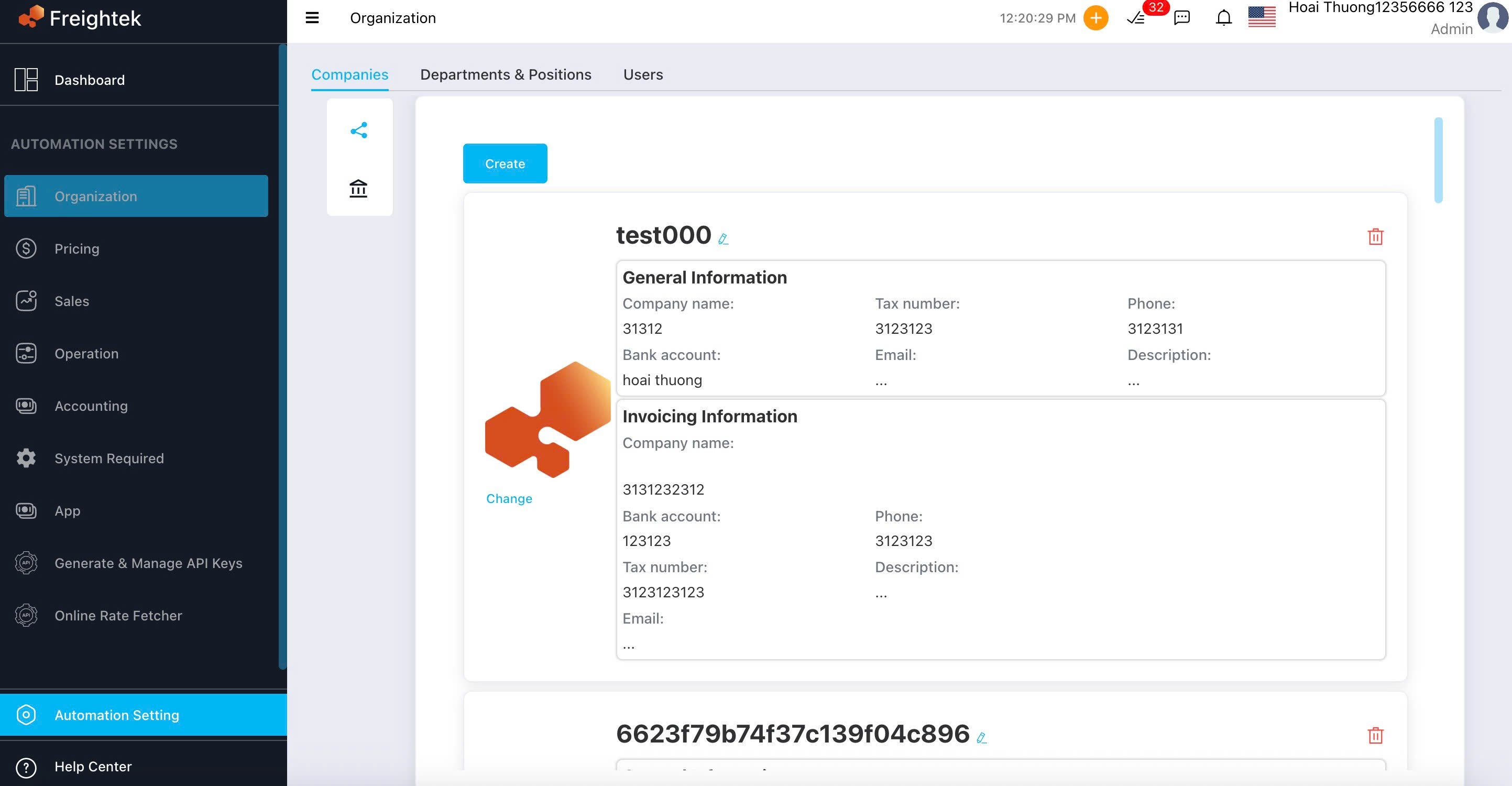The width and height of the screenshot is (1512, 786).
Task: Click the orange plus quick-add icon
Action: pyautogui.click(x=1095, y=18)
